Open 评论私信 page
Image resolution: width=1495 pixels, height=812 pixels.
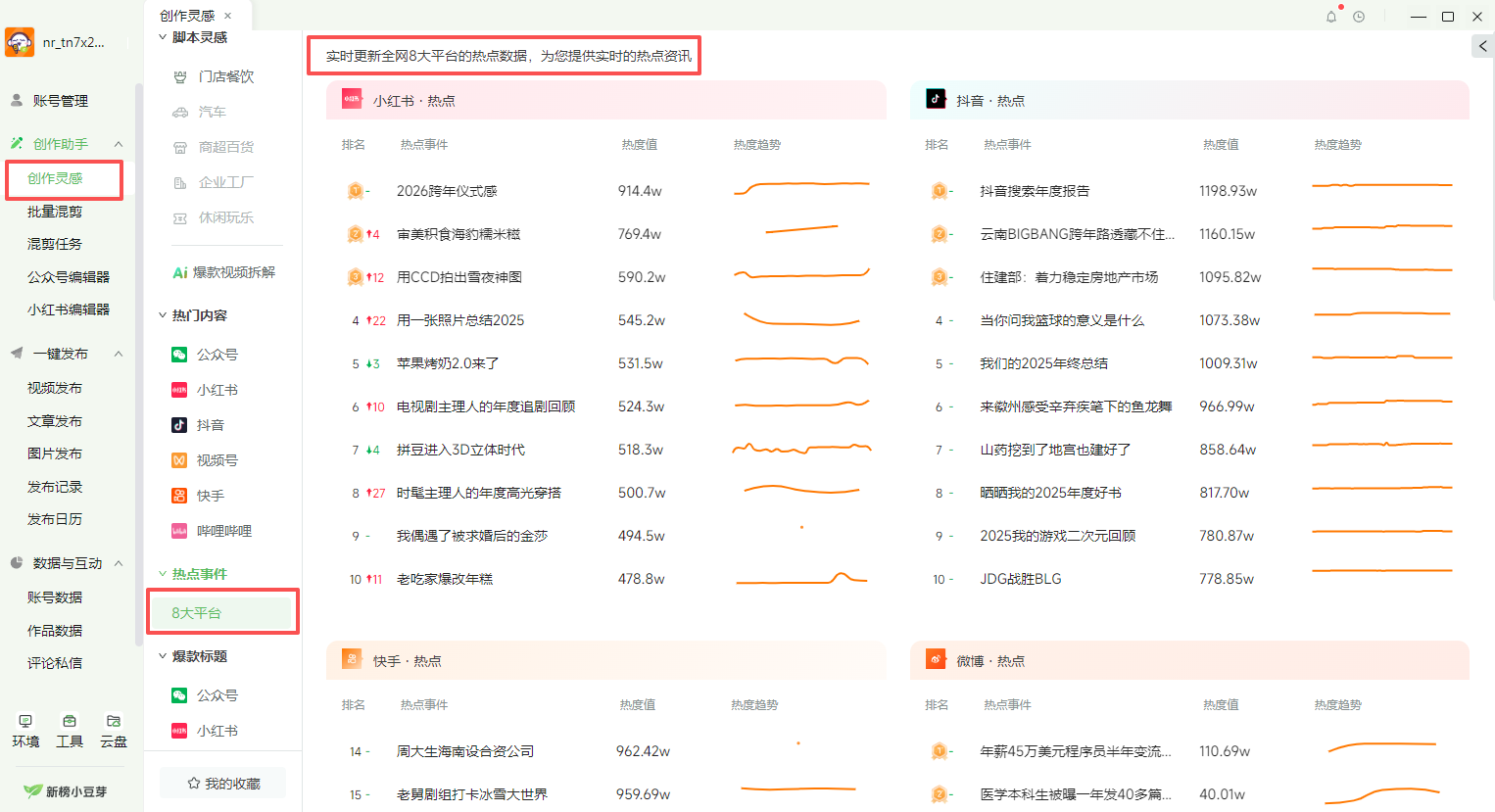tap(55, 663)
